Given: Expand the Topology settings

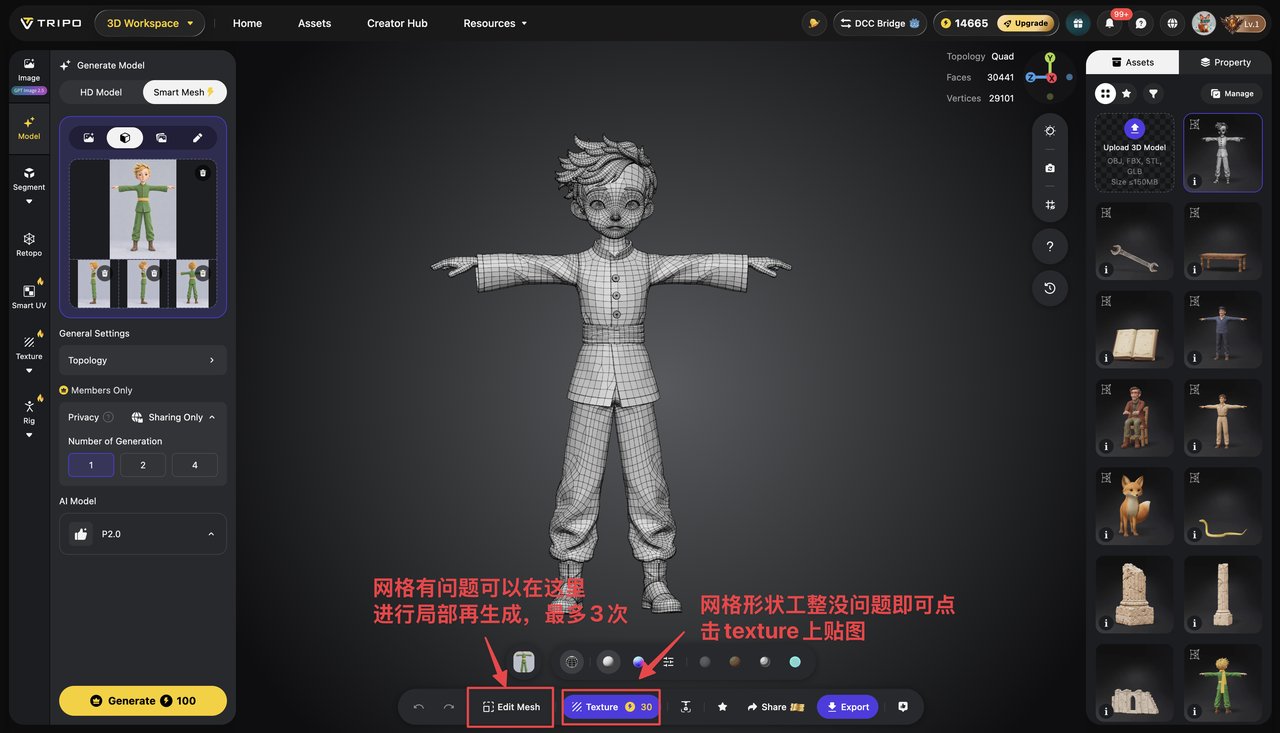Looking at the screenshot, I should tap(143, 360).
